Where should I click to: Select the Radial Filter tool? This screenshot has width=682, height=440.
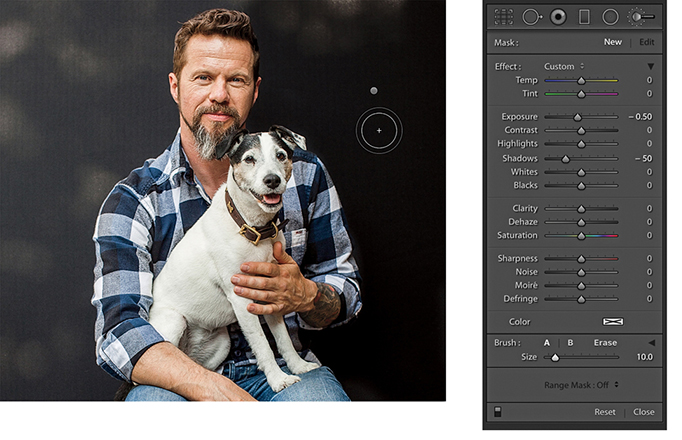610,17
